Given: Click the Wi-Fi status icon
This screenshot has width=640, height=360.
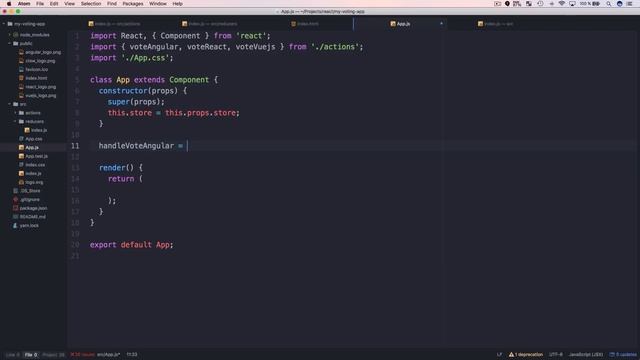Looking at the screenshot, I should 562,4.
